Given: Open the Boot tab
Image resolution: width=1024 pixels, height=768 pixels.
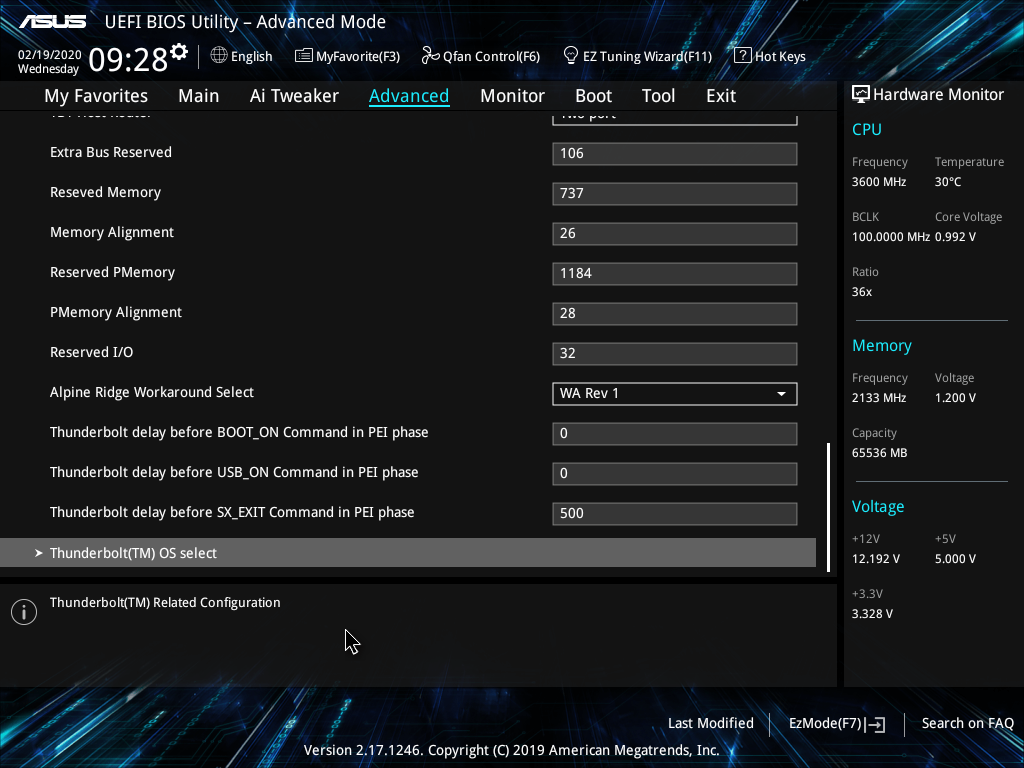Looking at the screenshot, I should (593, 96).
